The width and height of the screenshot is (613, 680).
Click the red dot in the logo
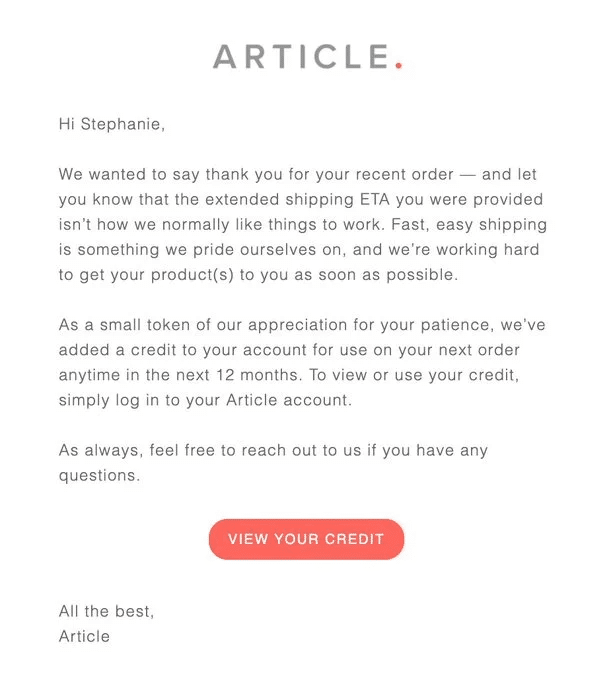pyautogui.click(x=399, y=65)
